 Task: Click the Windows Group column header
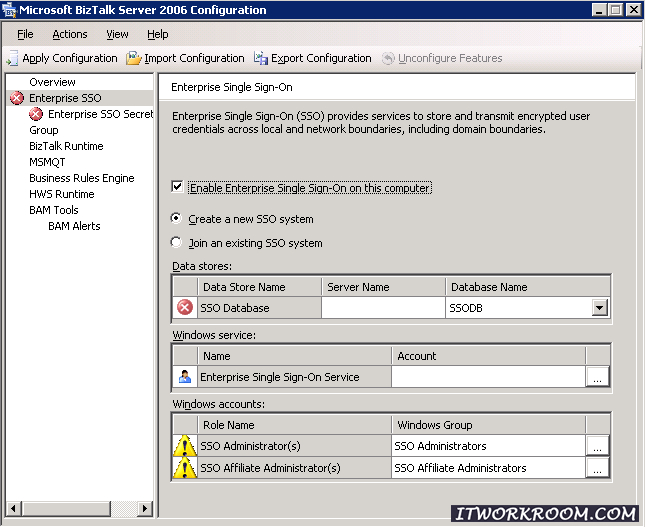[488, 425]
